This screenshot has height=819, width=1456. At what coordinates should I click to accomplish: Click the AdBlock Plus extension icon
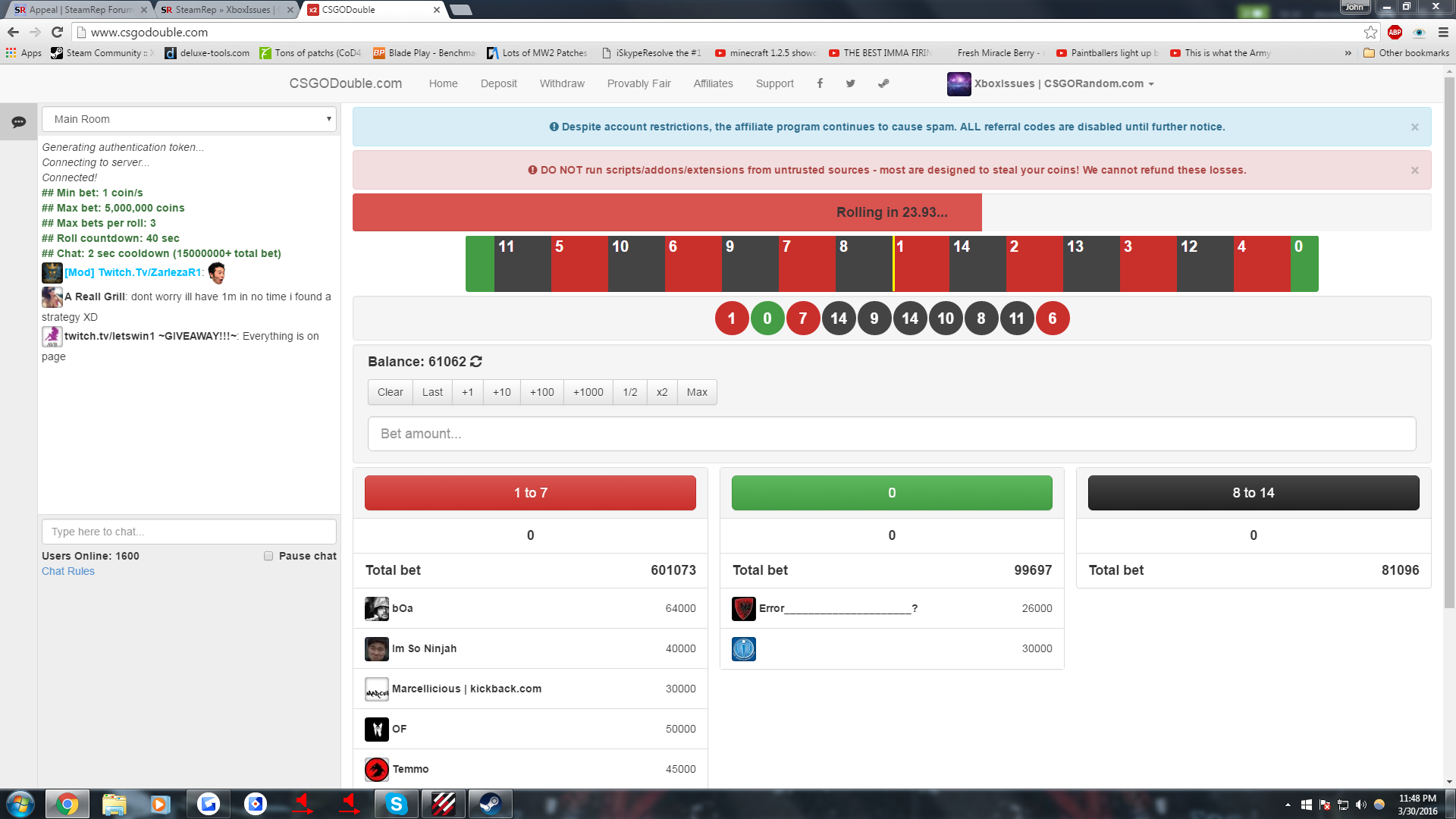[1395, 32]
